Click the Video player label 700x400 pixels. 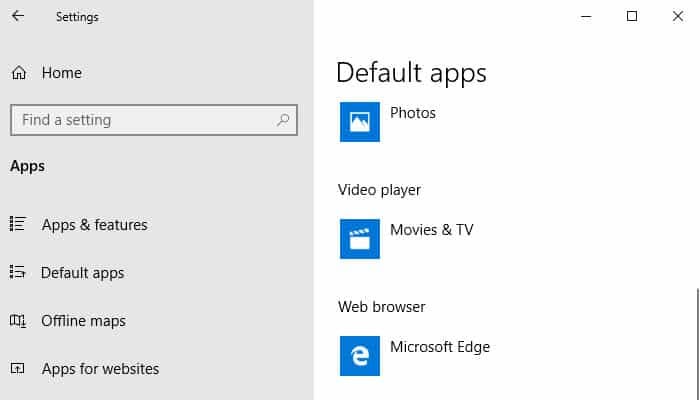point(379,190)
